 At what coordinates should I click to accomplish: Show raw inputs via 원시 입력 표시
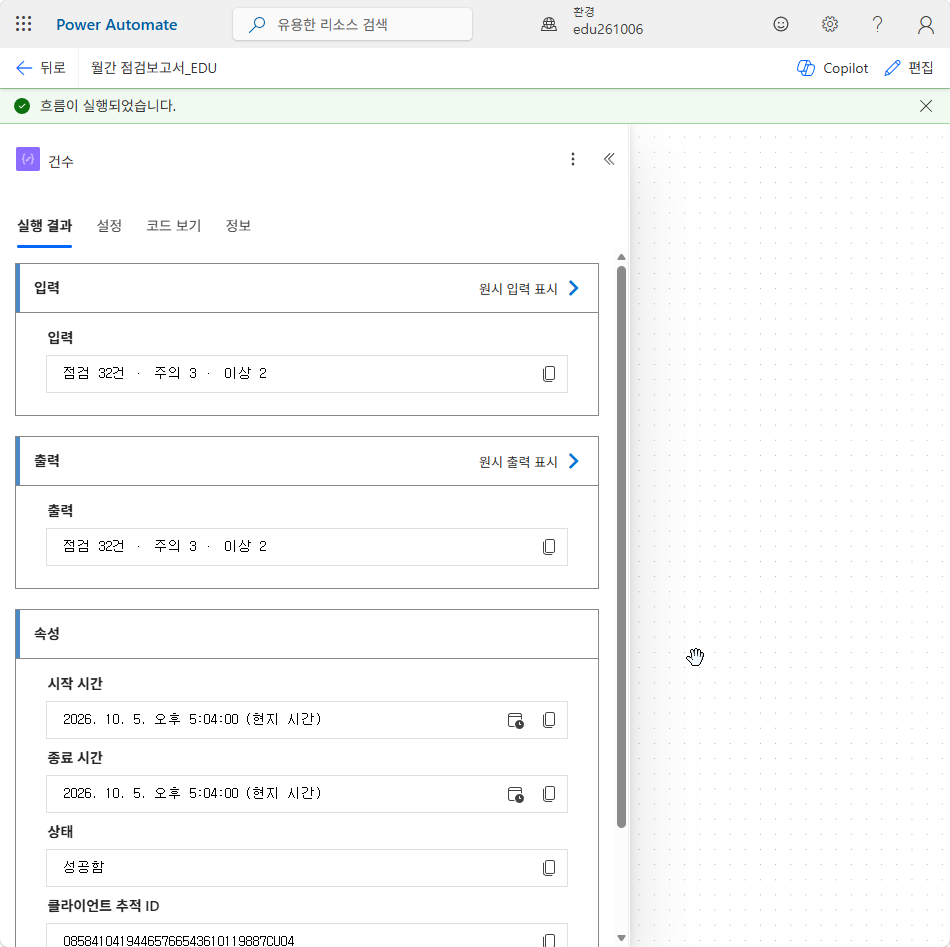click(x=529, y=289)
